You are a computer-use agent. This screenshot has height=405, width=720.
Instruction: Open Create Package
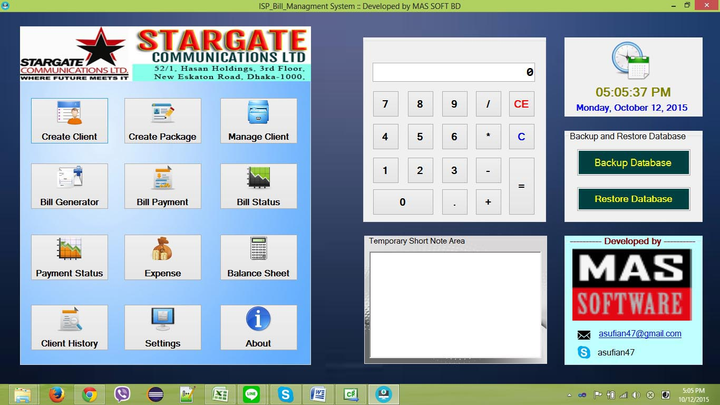click(x=163, y=121)
